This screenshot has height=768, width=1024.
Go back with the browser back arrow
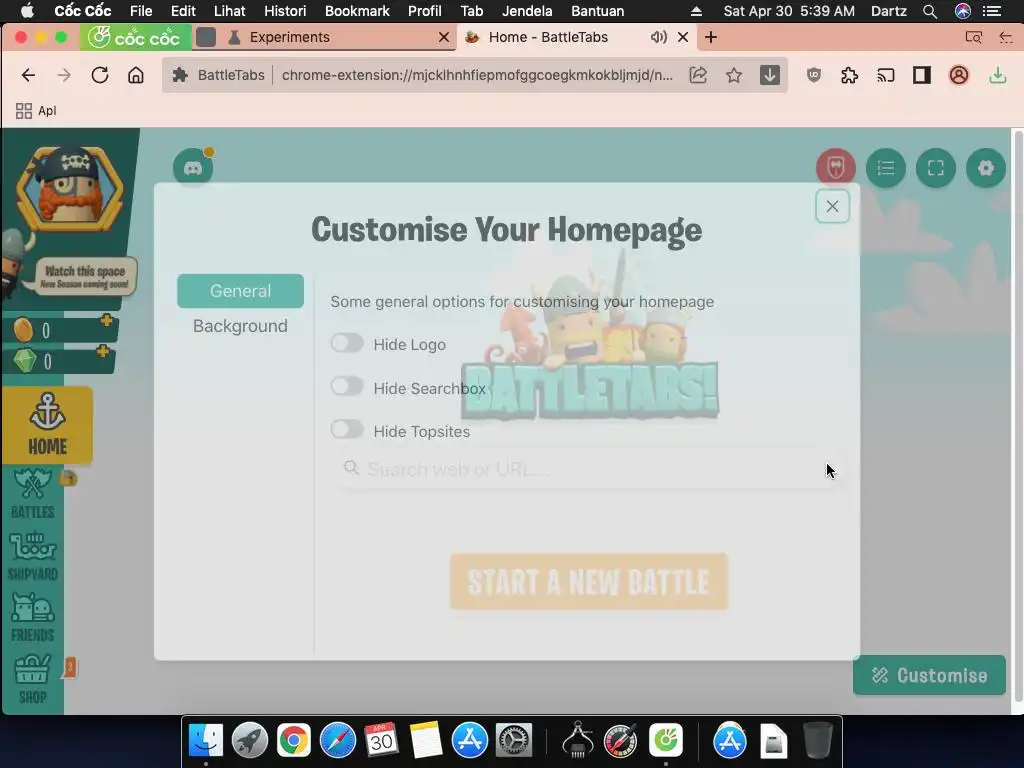pos(28,75)
